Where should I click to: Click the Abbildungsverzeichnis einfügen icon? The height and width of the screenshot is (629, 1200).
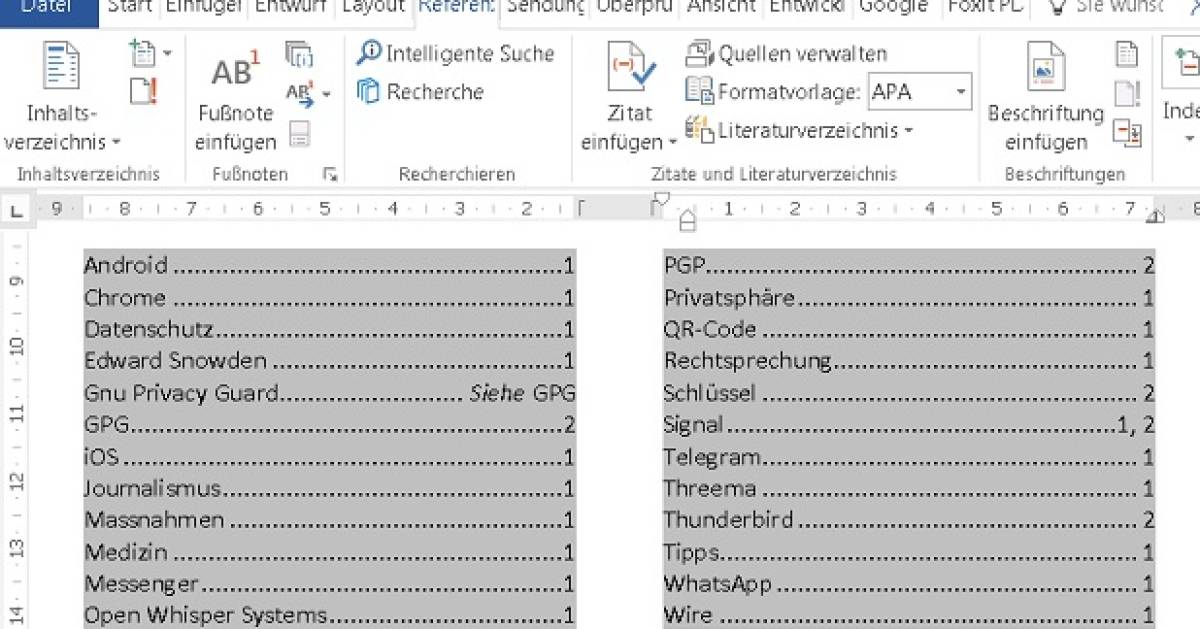(x=1127, y=54)
